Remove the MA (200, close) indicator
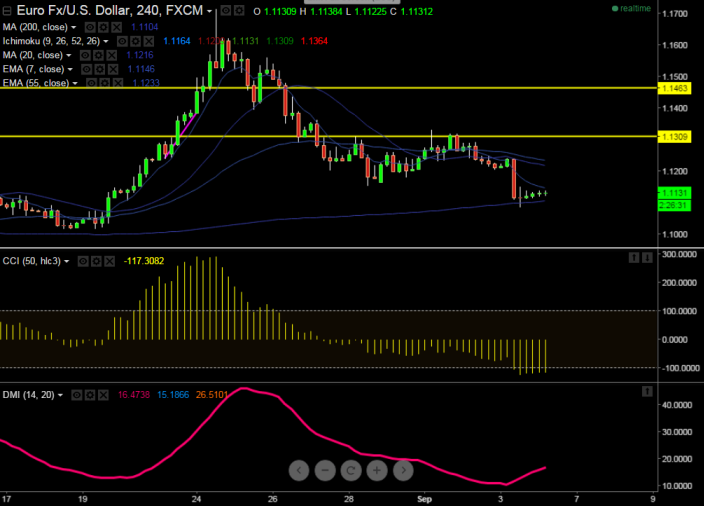The width and height of the screenshot is (704, 506). [x=117, y=27]
